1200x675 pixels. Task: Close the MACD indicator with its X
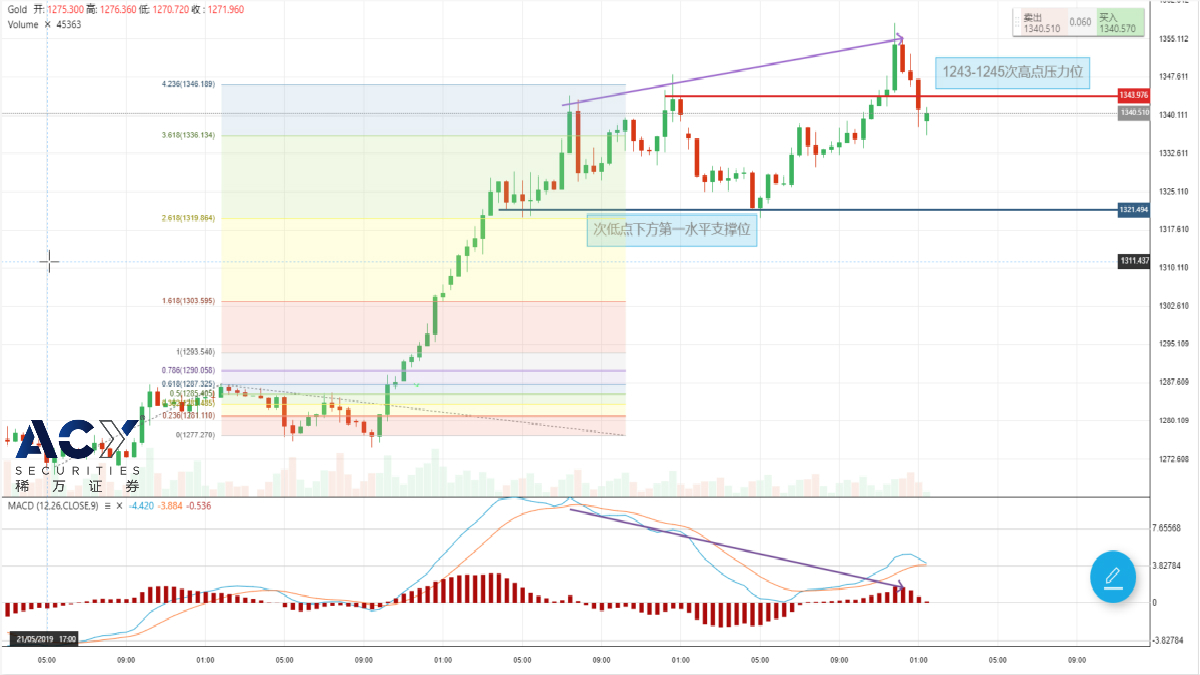(120, 506)
